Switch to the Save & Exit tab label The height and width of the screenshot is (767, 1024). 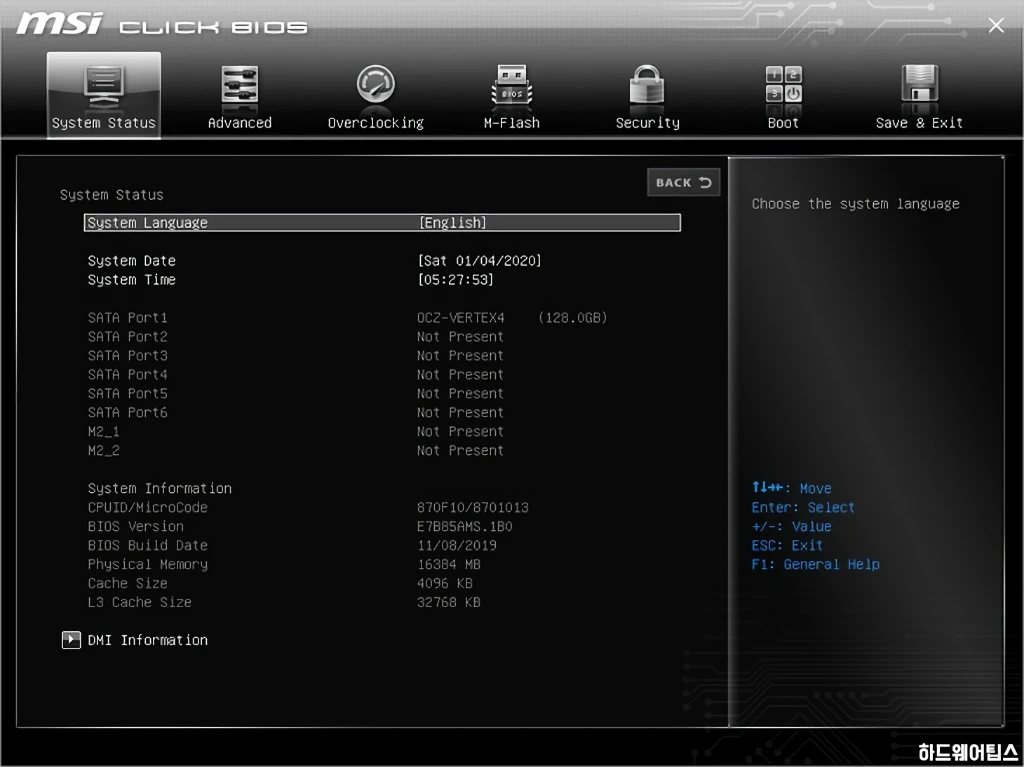[x=919, y=123]
